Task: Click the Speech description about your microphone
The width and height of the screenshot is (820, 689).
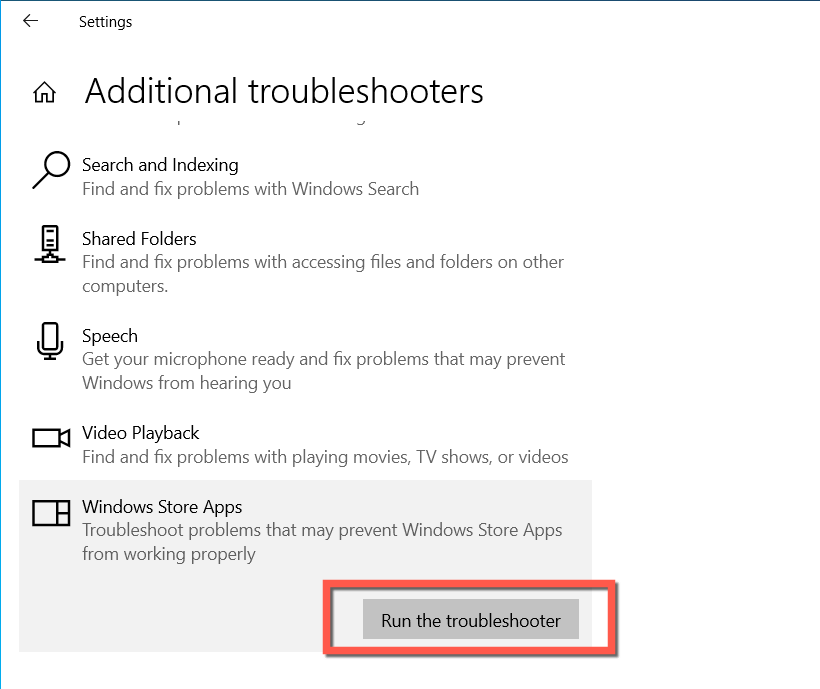Action: click(x=323, y=370)
